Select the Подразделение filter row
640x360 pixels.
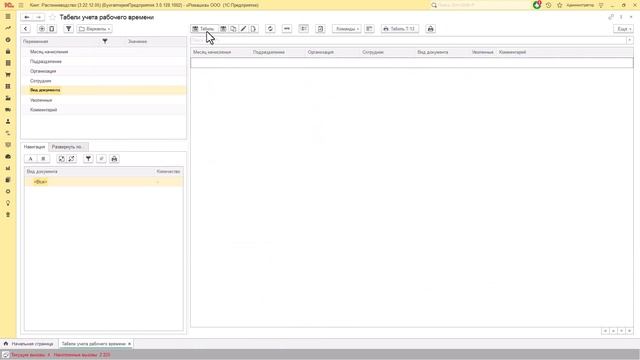[104, 62]
